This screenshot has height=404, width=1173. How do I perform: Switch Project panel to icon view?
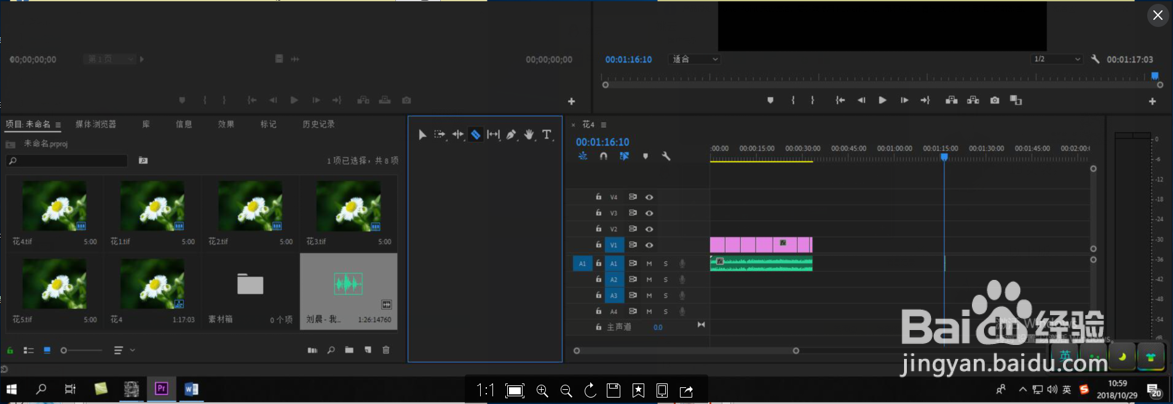tap(48, 350)
